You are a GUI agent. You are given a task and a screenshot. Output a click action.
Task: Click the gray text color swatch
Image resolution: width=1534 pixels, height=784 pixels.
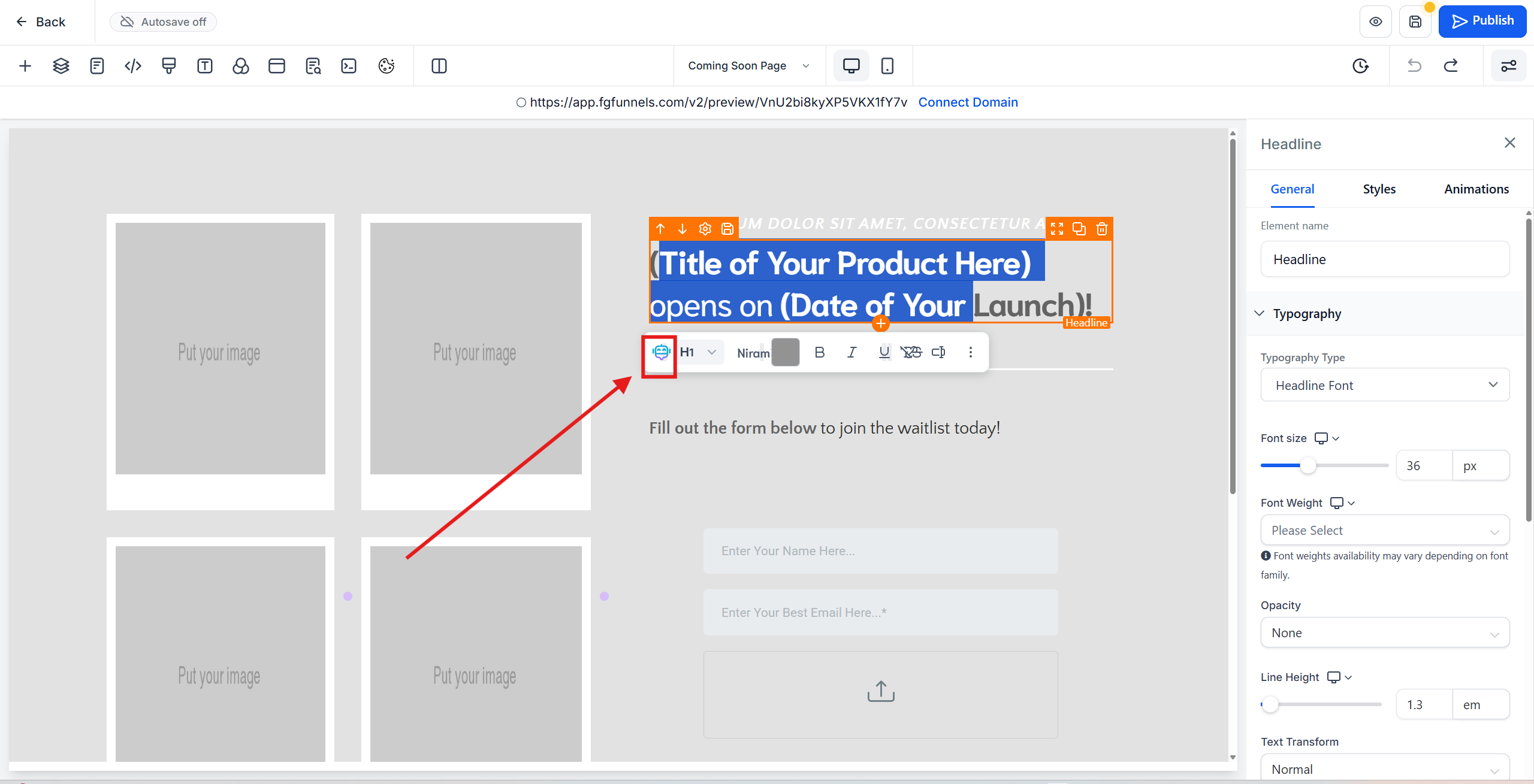coord(785,352)
